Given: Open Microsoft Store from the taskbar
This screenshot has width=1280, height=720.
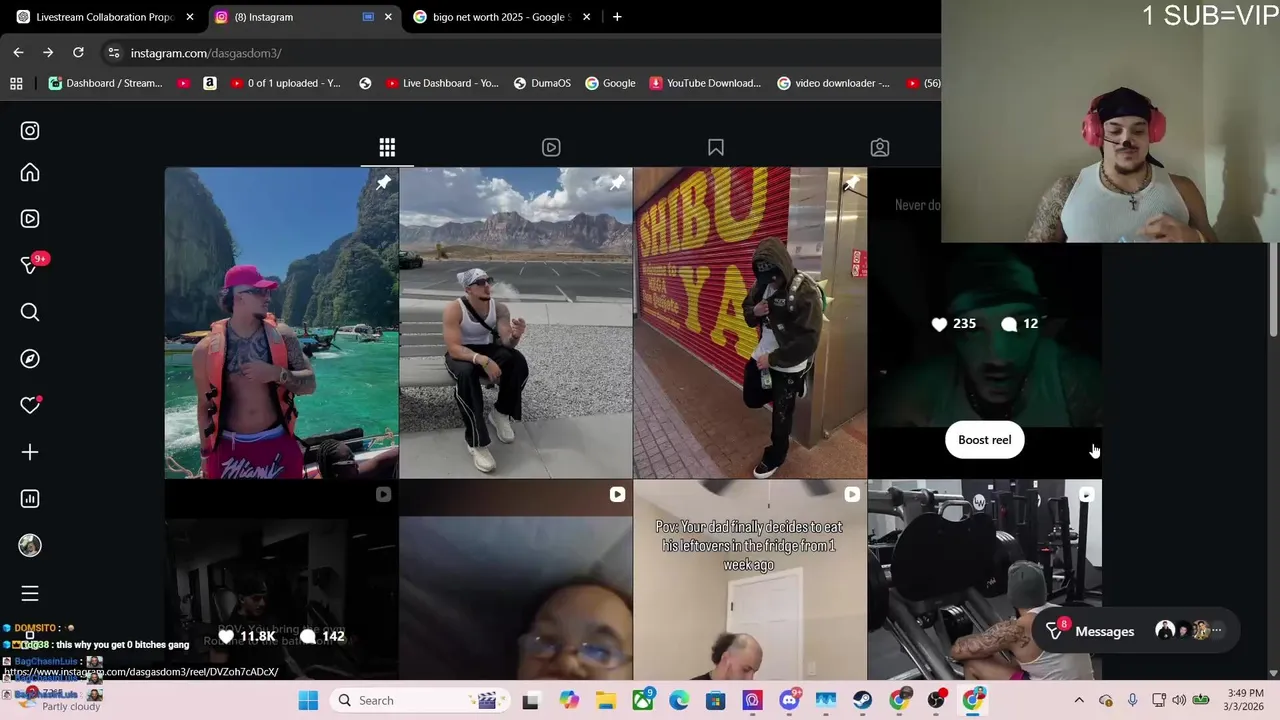Looking at the screenshot, I should pyautogui.click(x=715, y=700).
